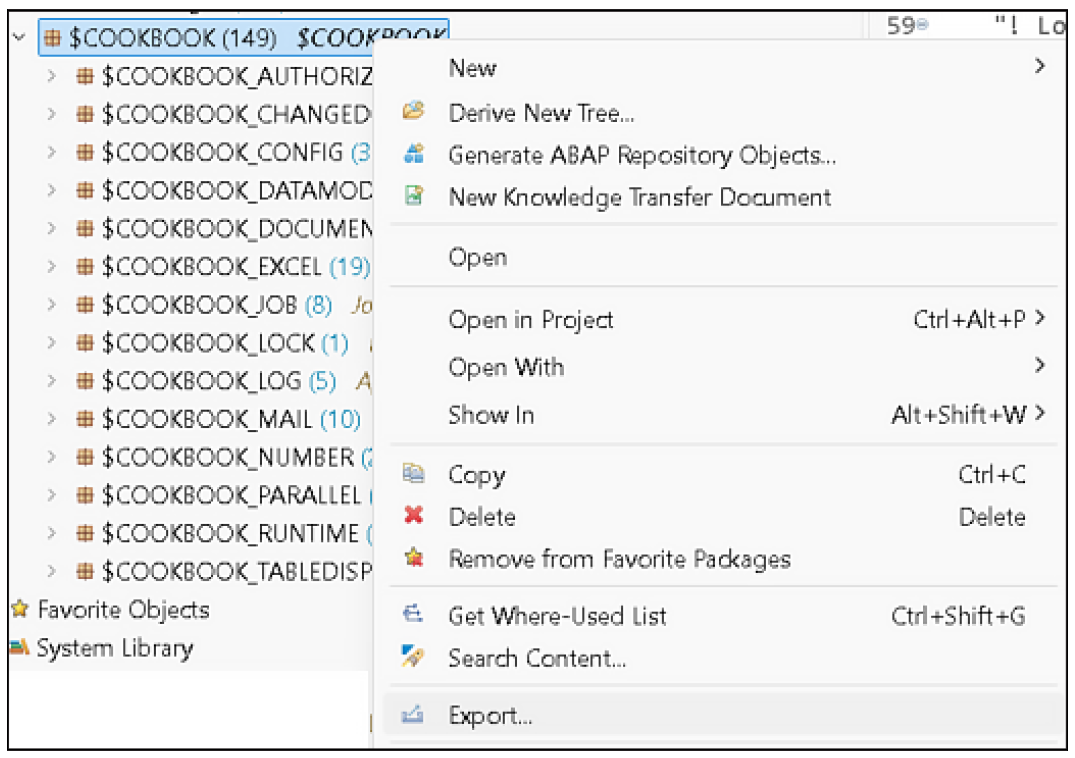Screen dimensions: 1075x758
Task: Expand the $COOKBOOK_RUNTIME package node
Action: coord(51,533)
